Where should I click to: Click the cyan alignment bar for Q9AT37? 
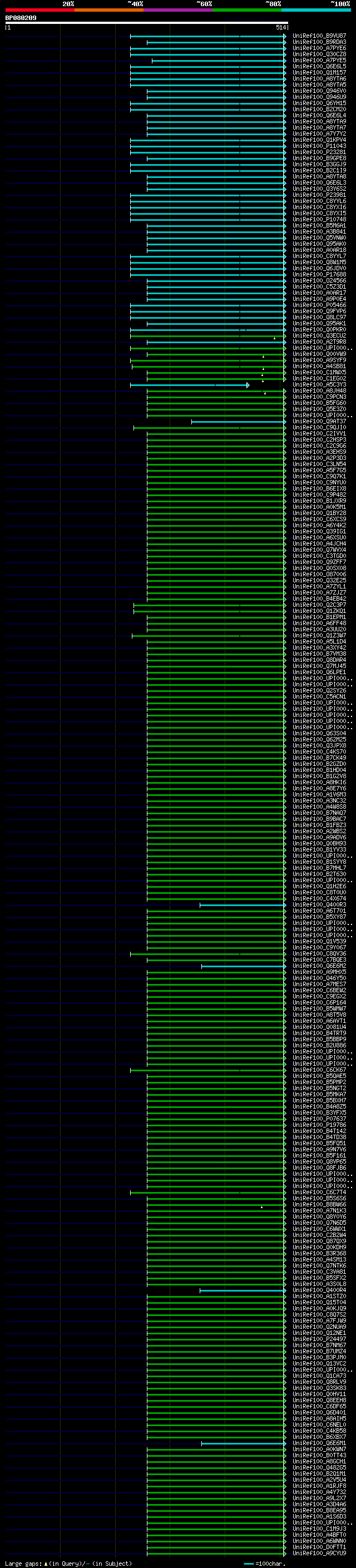click(x=239, y=421)
